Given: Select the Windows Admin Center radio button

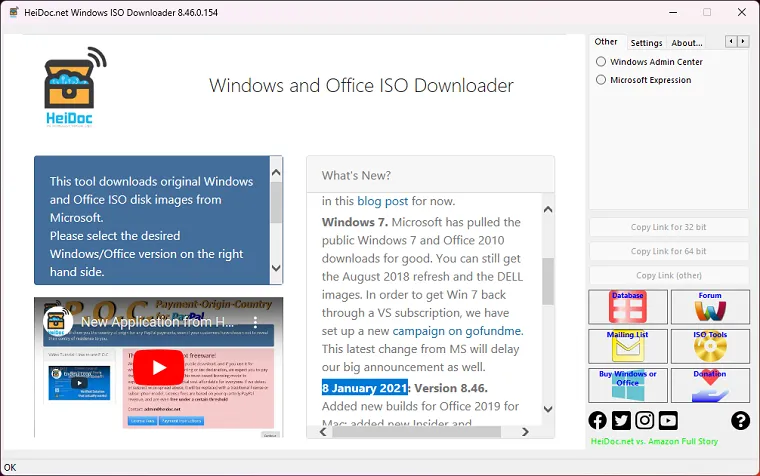Looking at the screenshot, I should [601, 62].
